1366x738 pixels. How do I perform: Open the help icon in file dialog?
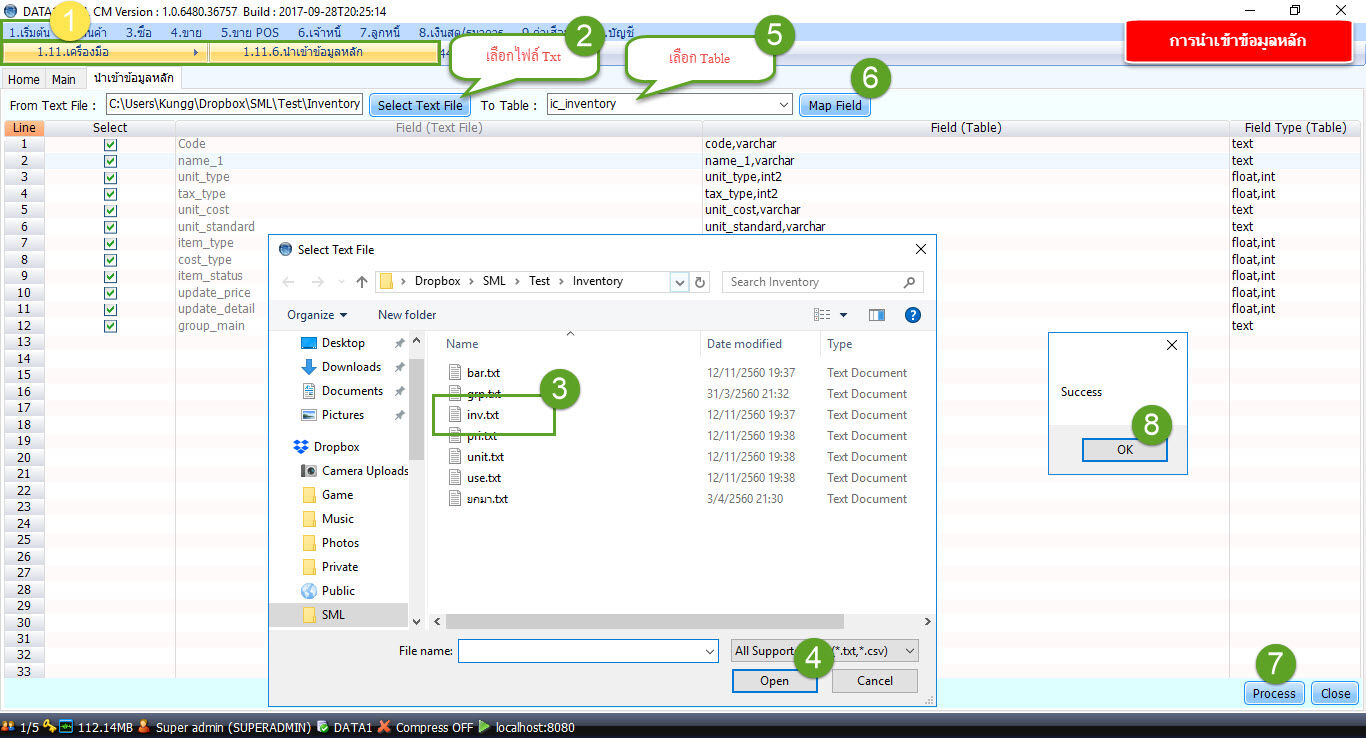click(x=912, y=315)
